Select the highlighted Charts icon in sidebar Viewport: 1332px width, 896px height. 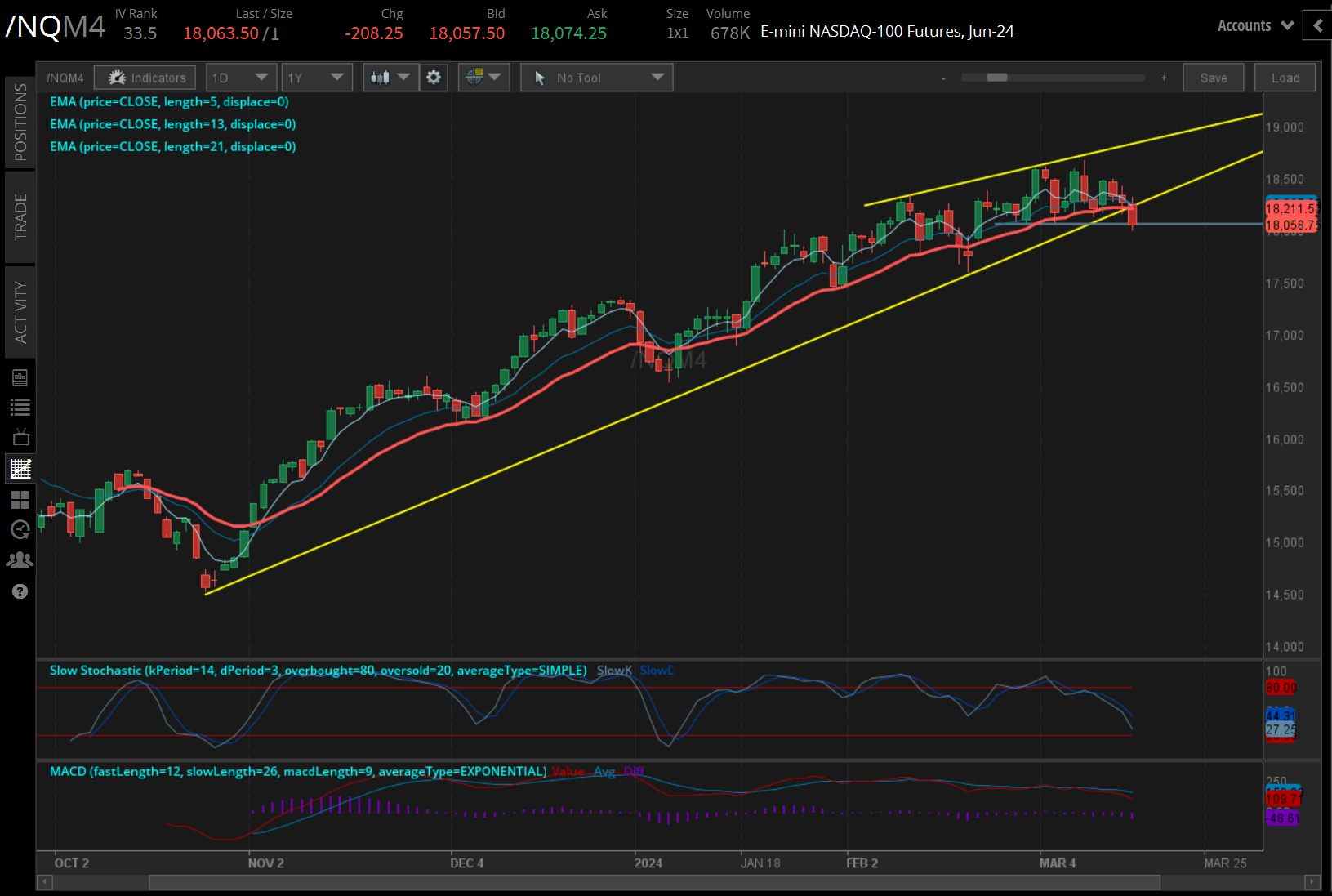click(20, 468)
